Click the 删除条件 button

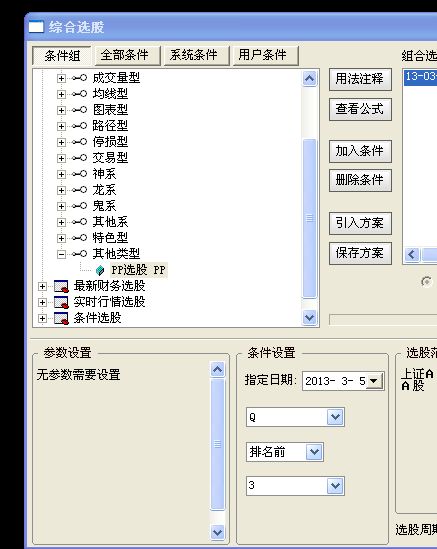pos(360,180)
